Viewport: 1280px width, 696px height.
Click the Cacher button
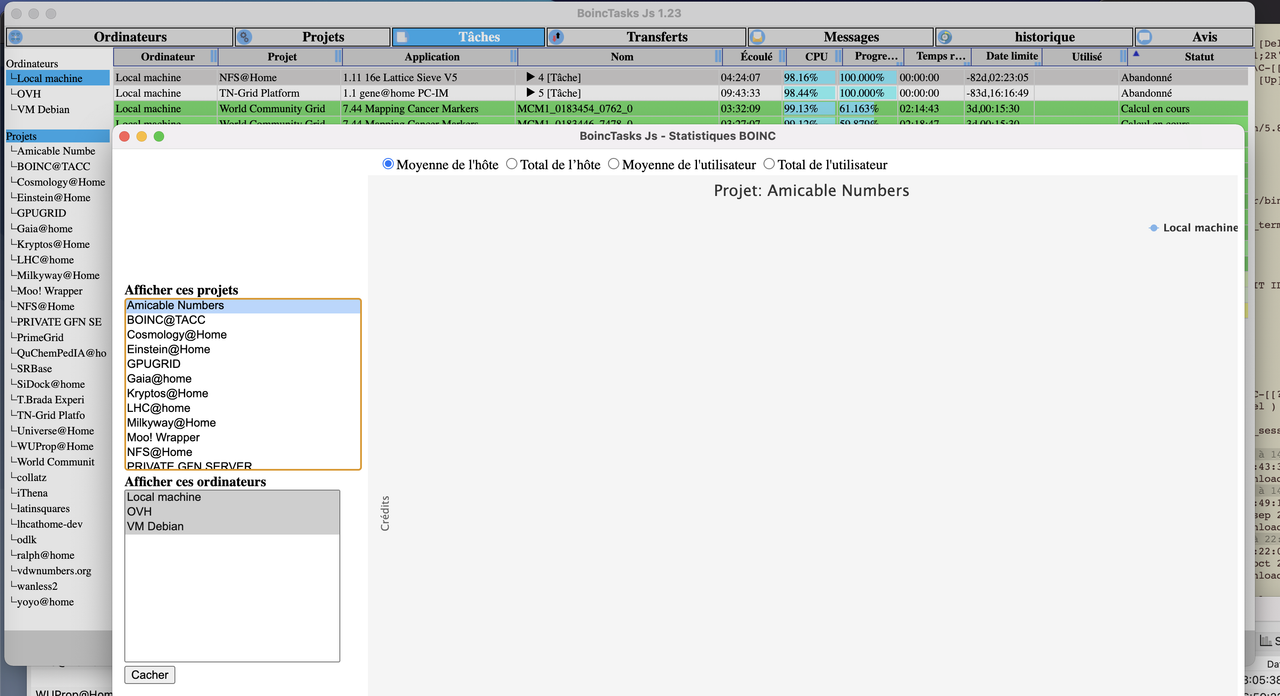coord(150,675)
